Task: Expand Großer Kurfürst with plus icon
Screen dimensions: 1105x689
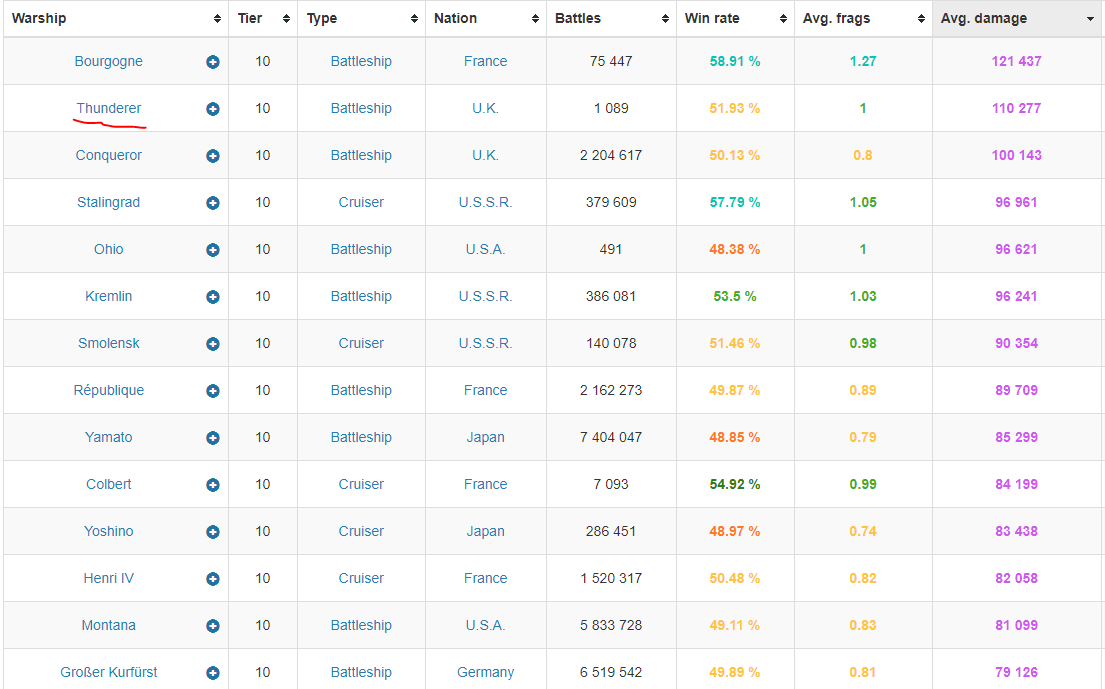Action: [212, 673]
